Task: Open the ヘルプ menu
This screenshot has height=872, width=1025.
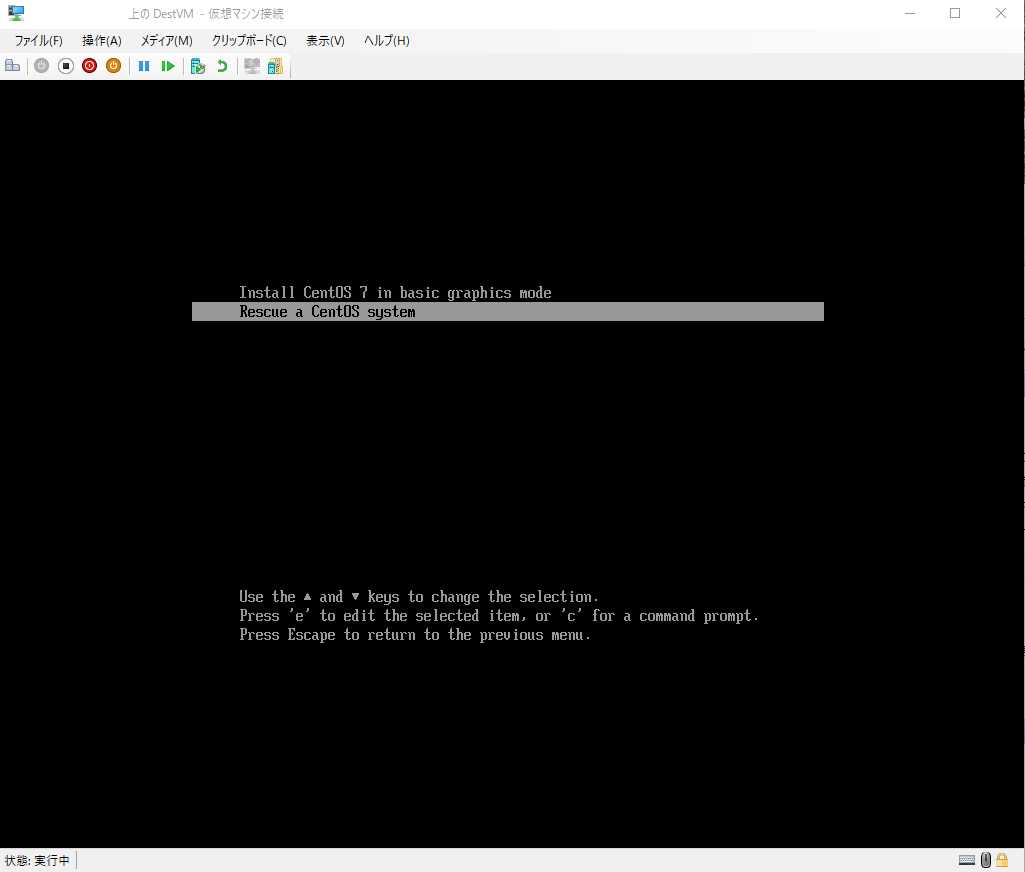Action: click(x=385, y=40)
